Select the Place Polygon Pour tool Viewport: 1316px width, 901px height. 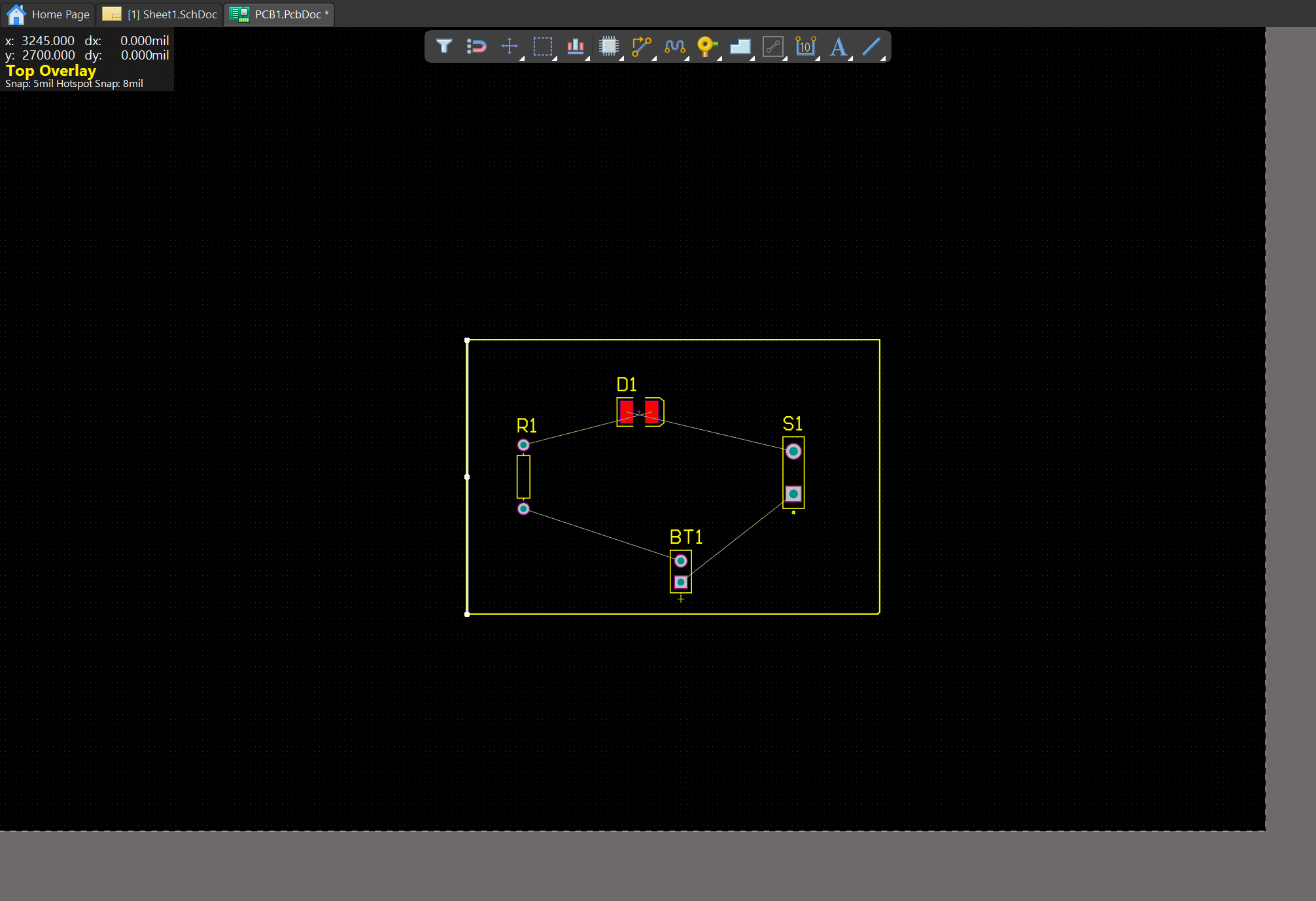tap(740, 46)
